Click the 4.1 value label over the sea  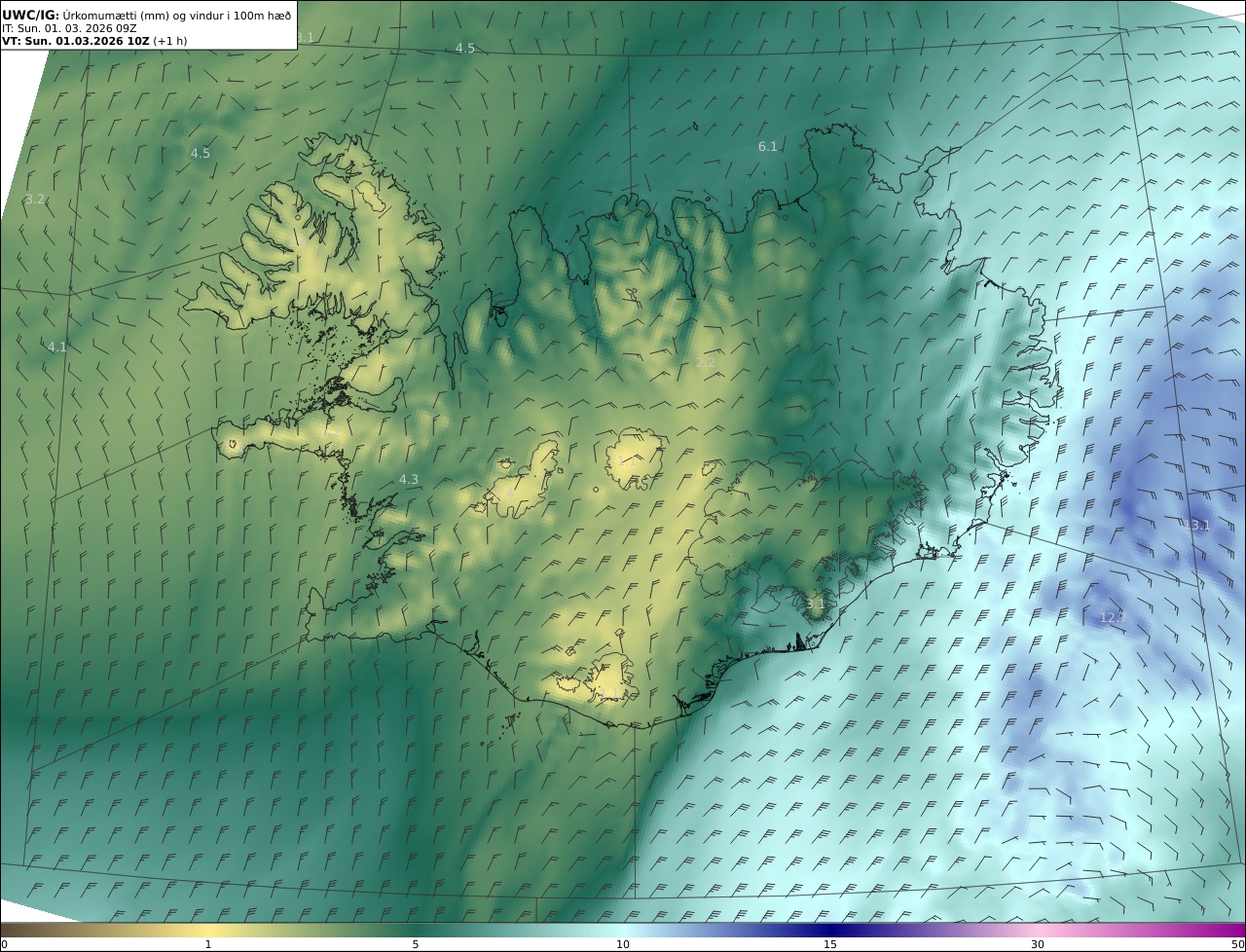click(x=57, y=347)
